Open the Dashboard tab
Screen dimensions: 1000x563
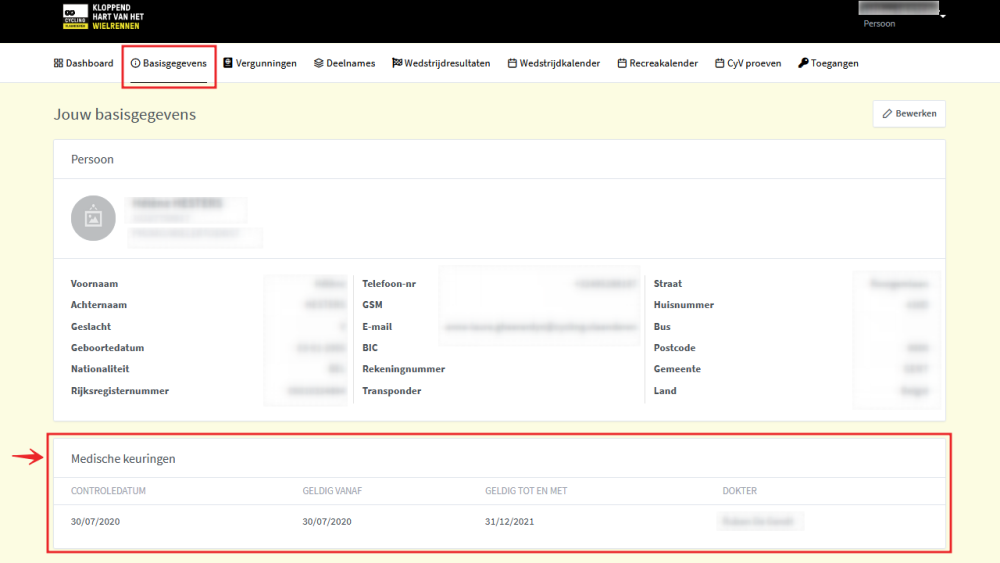point(84,63)
